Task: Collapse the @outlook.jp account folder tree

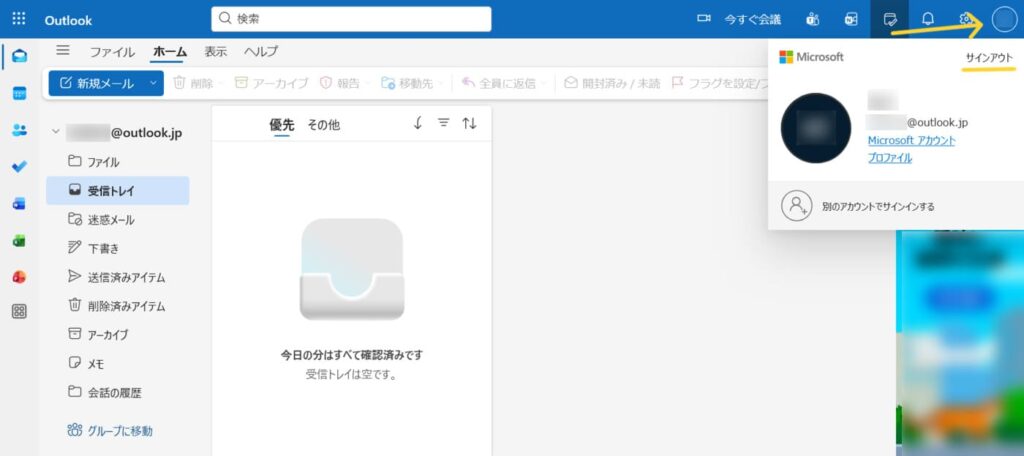Action: [56, 133]
